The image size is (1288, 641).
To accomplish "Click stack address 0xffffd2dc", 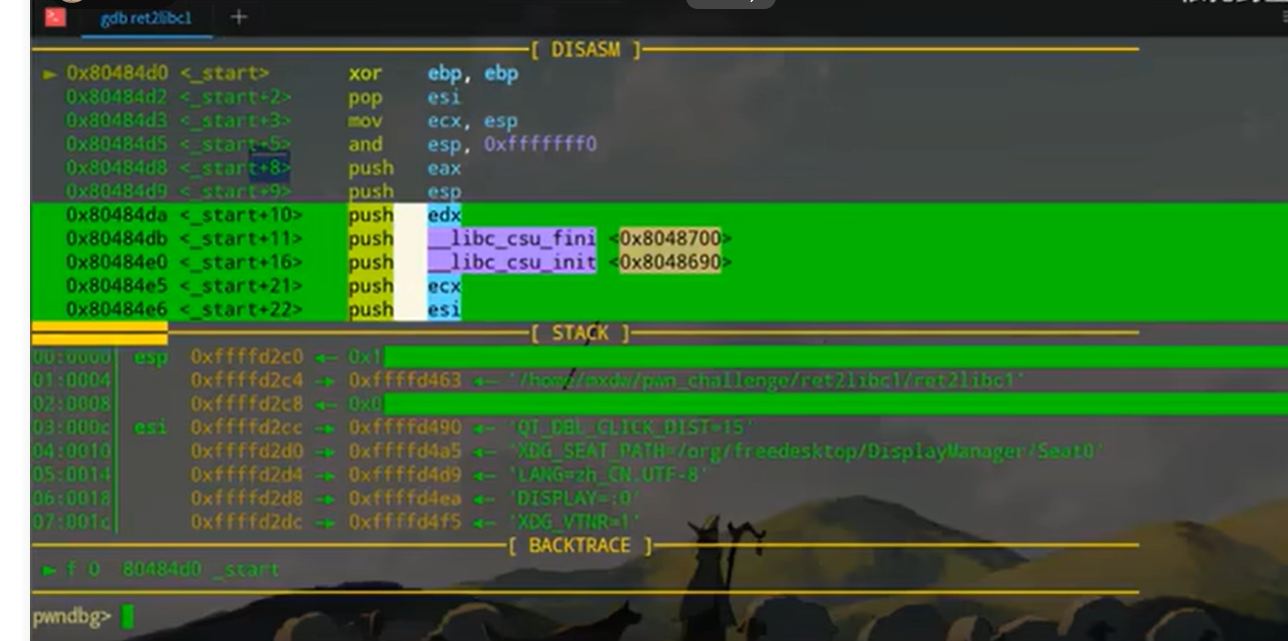I will click(247, 522).
